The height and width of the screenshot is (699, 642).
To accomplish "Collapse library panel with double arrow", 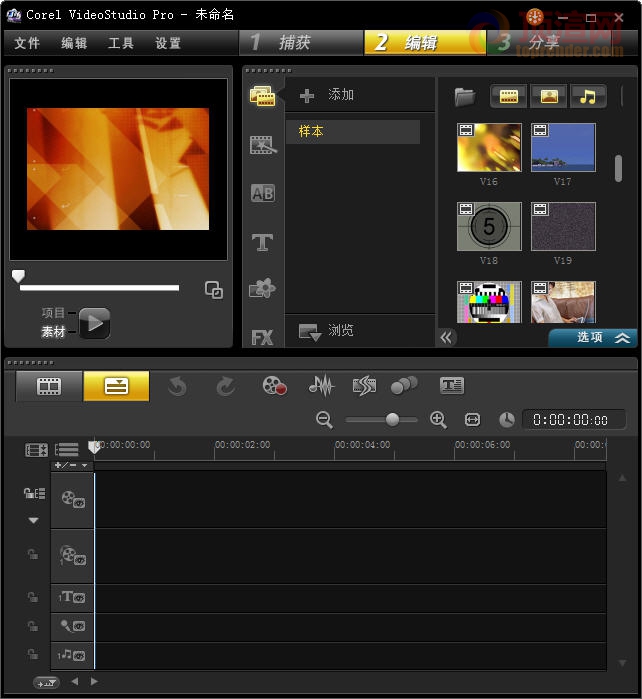I will (446, 337).
